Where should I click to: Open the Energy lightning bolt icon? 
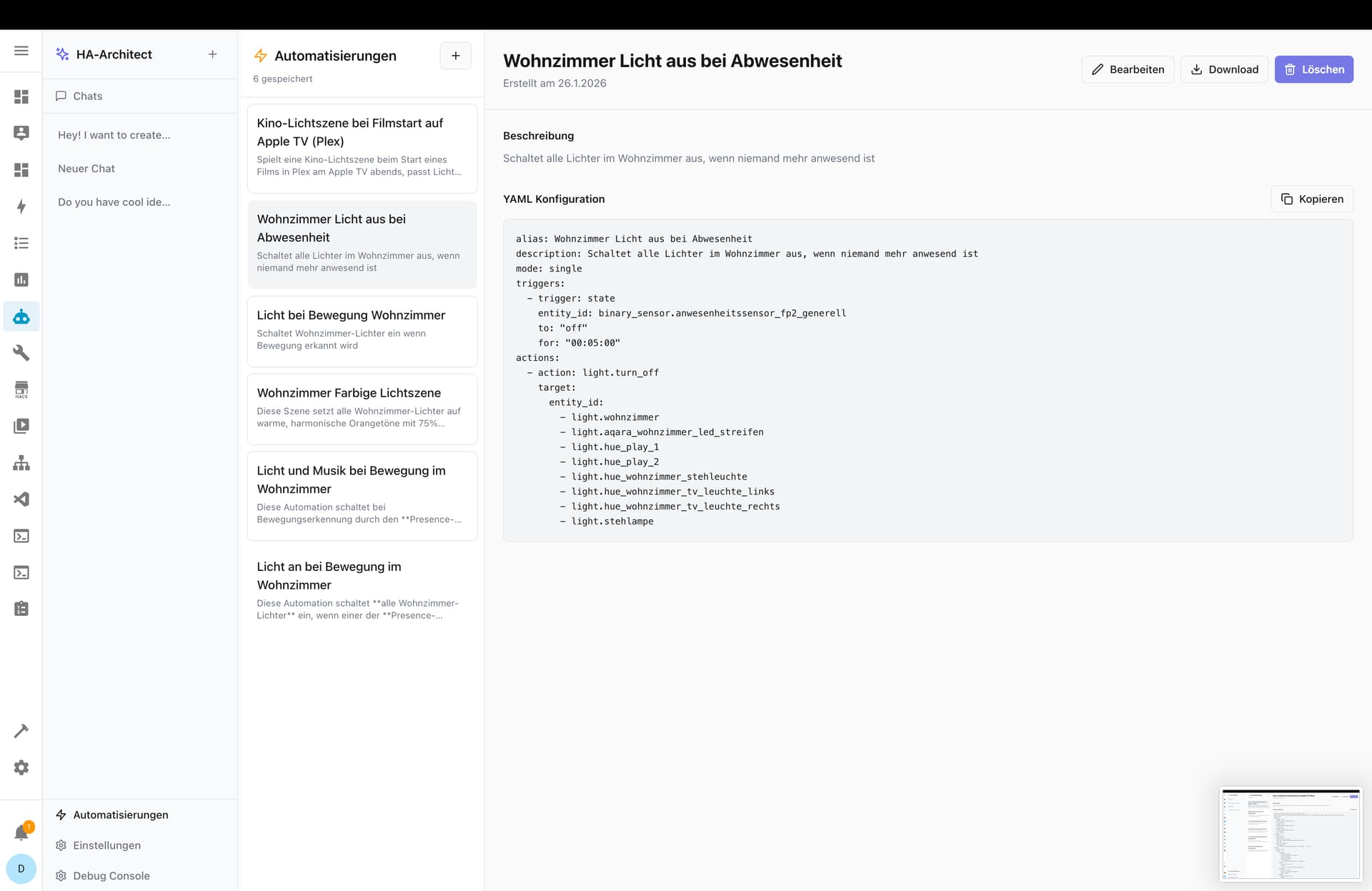click(x=21, y=206)
